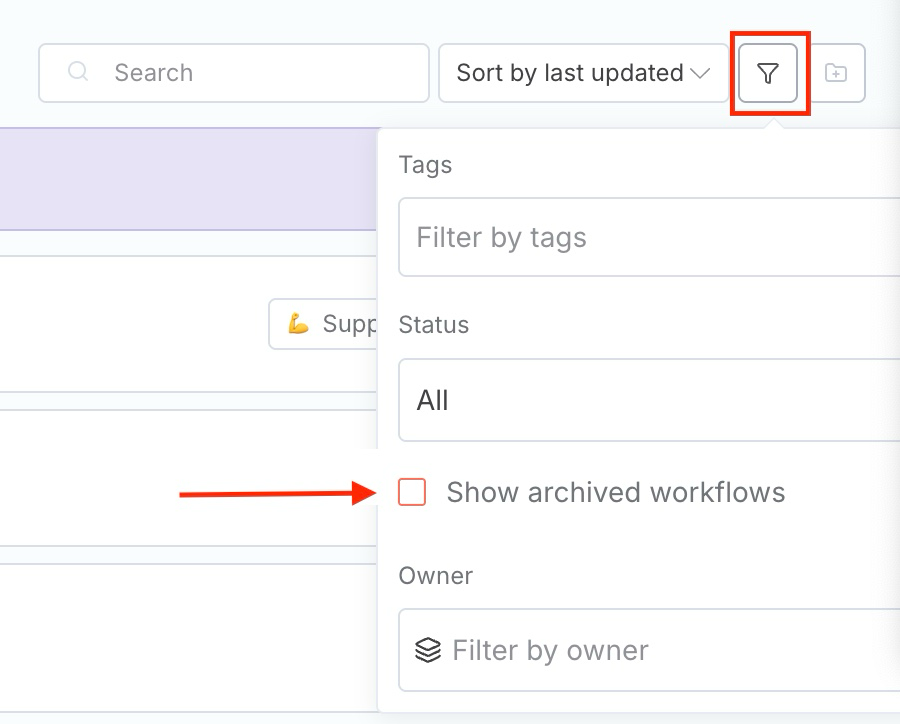Click the layers icon in Owner filter
Image resolution: width=900 pixels, height=724 pixels.
[x=428, y=651]
